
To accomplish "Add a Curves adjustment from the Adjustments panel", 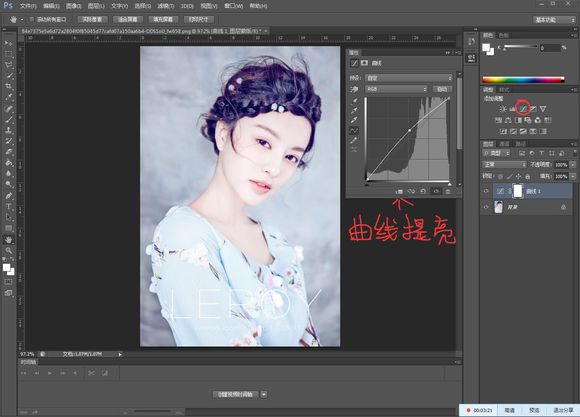I will [x=523, y=108].
